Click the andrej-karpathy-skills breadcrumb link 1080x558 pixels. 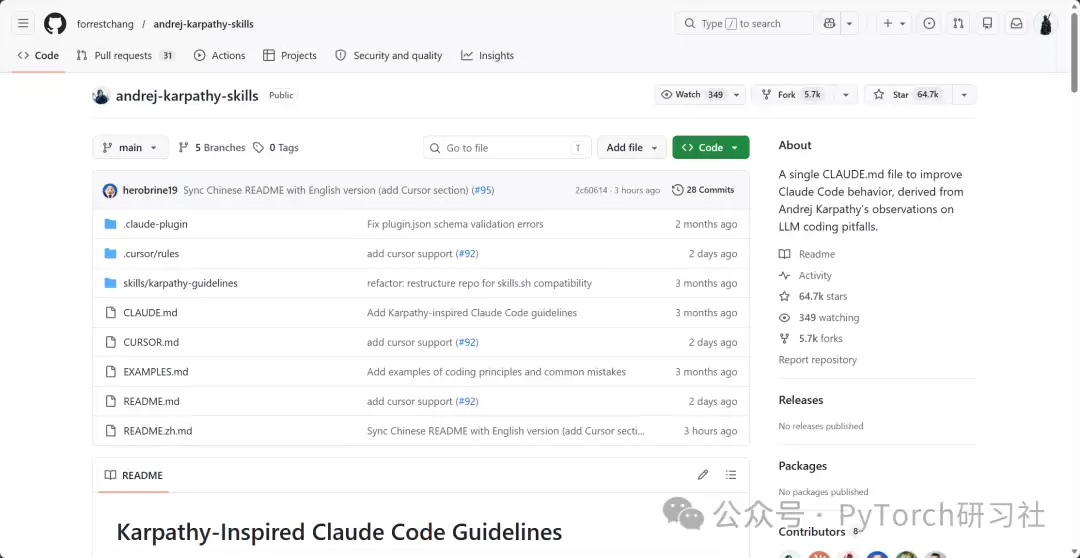point(203,24)
